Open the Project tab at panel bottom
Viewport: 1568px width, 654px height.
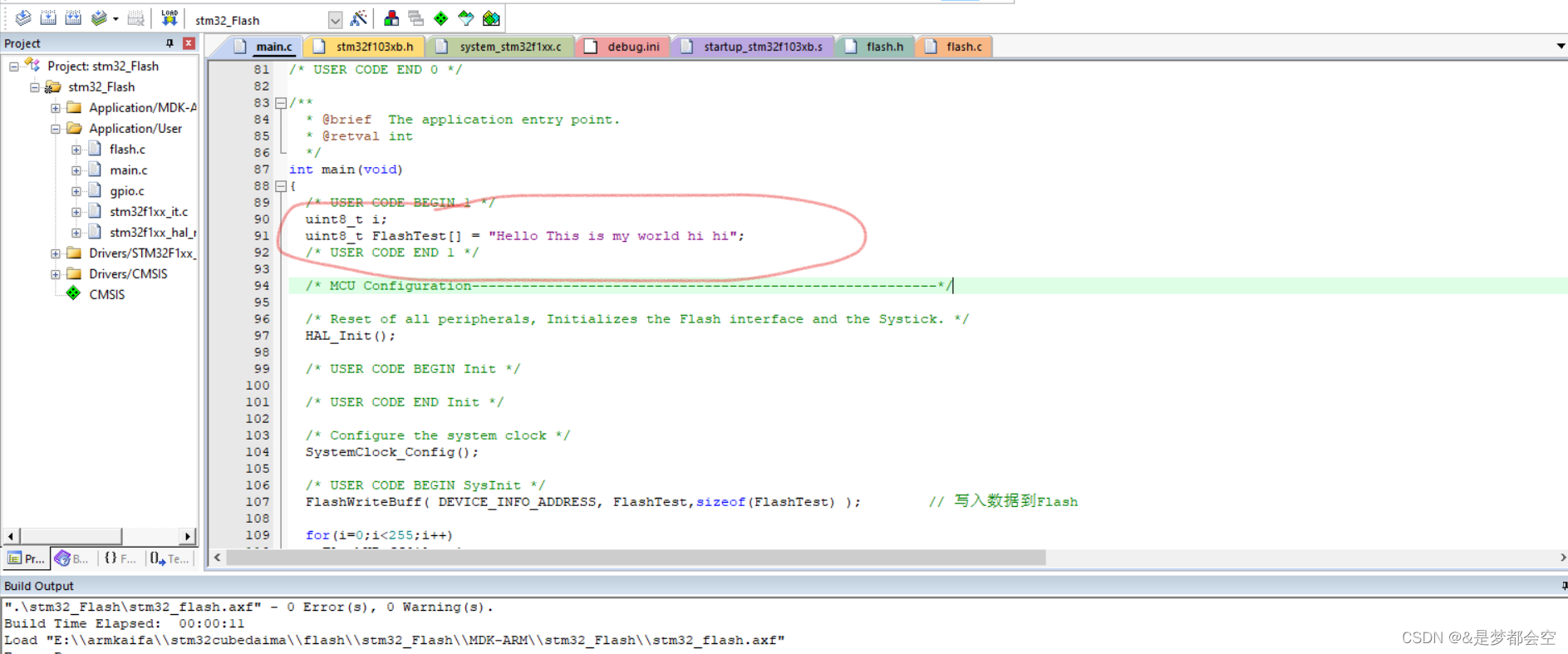tap(26, 558)
